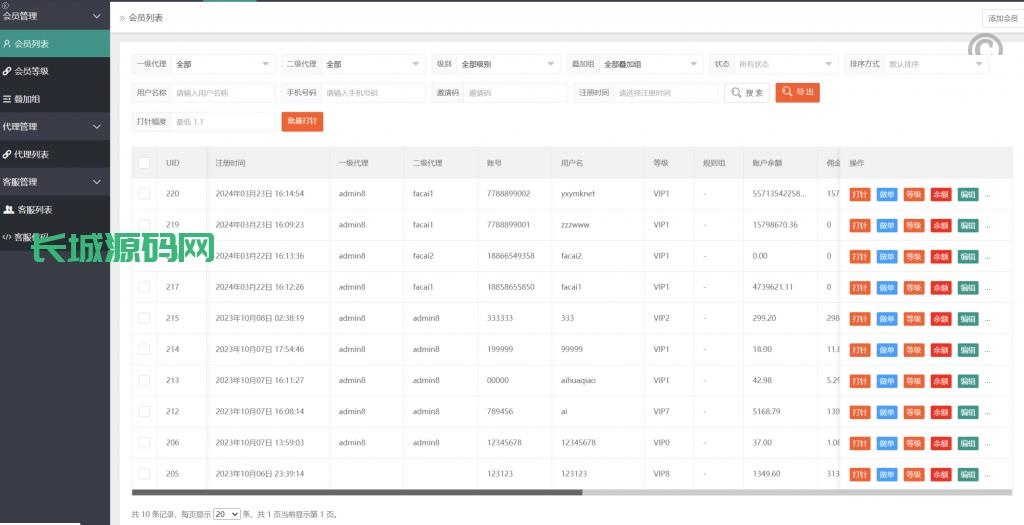
Task: Click the 添加会员 button
Action: pyautogui.click(x=1002, y=18)
